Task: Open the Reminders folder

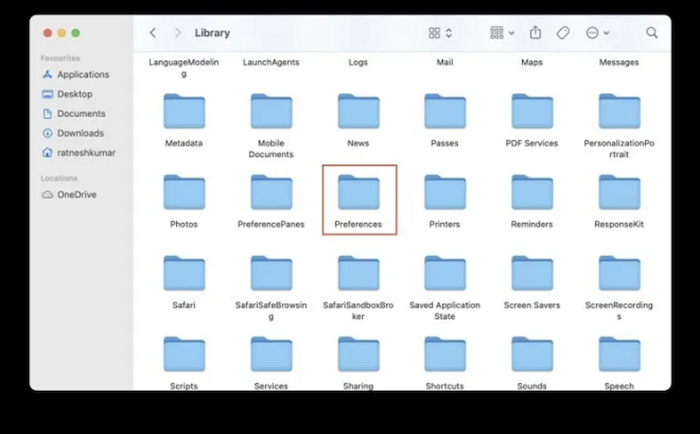Action: [x=532, y=193]
